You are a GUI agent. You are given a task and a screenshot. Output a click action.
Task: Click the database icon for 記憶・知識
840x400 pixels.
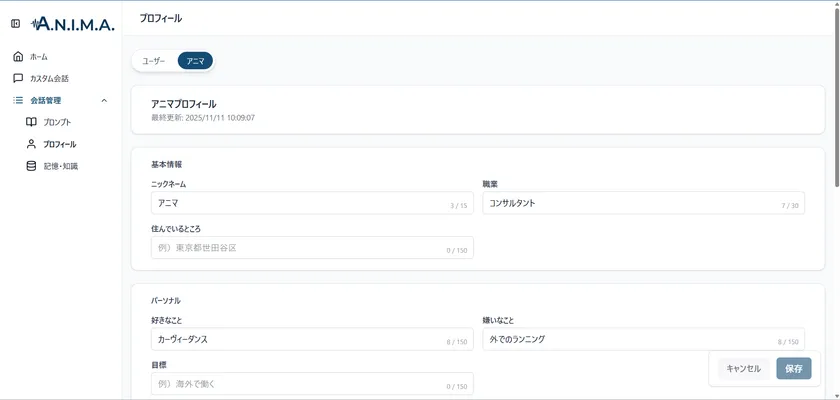click(31, 166)
